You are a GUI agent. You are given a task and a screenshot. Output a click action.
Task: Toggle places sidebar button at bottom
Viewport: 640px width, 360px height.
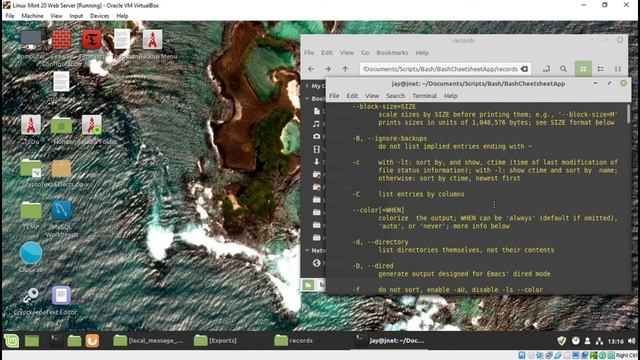tap(309, 284)
